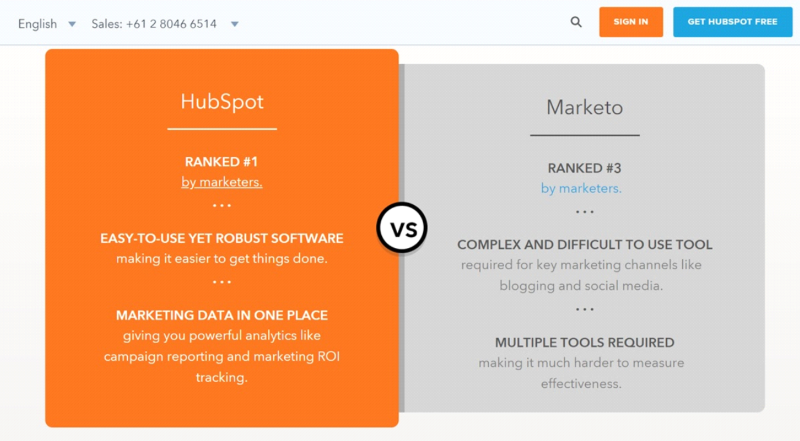This screenshot has height=441, width=800.
Task: Click MULTIPLE TOOLS REQUIRED heading
Action: tap(585, 342)
